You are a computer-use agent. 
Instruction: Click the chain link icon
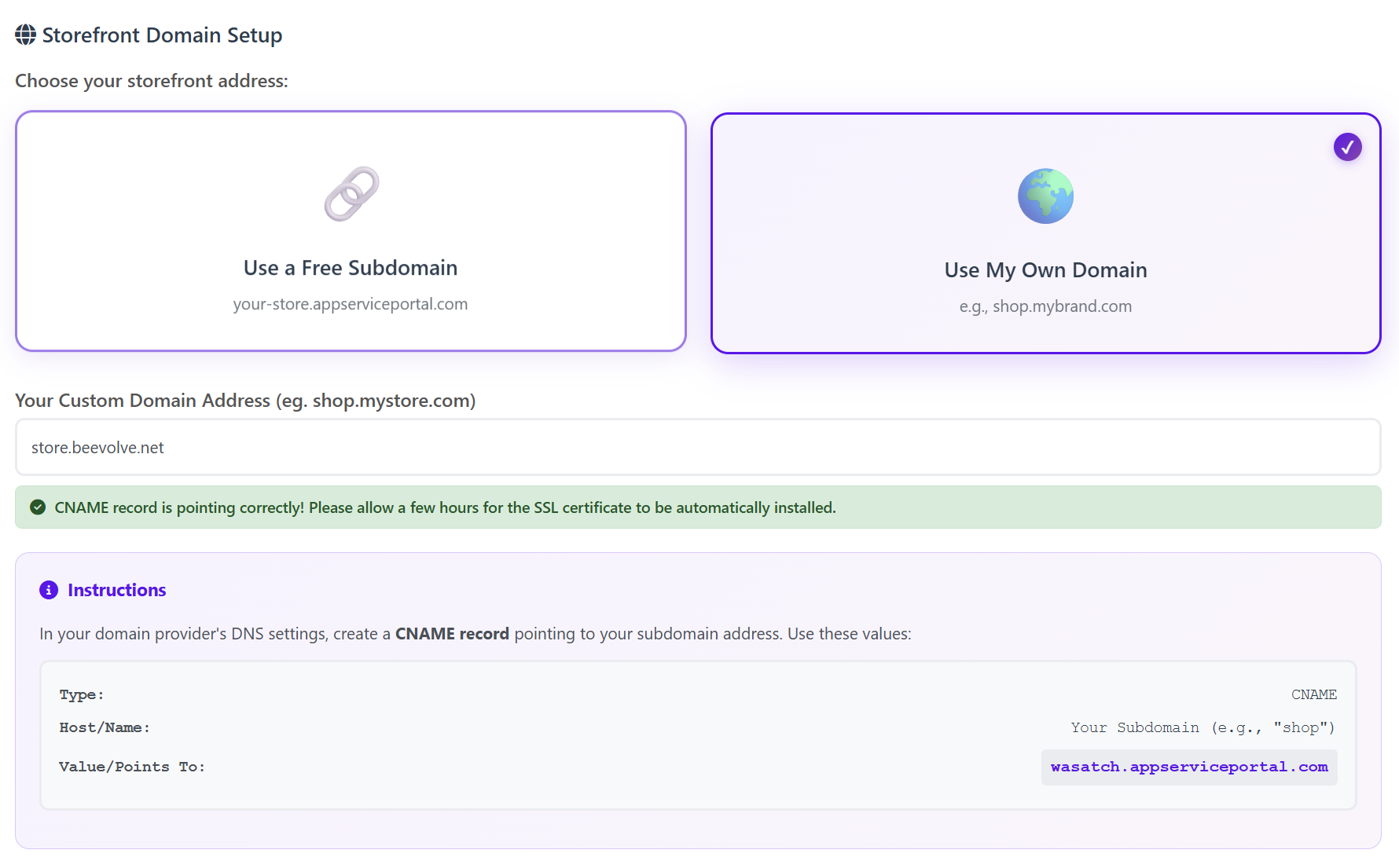tap(351, 194)
